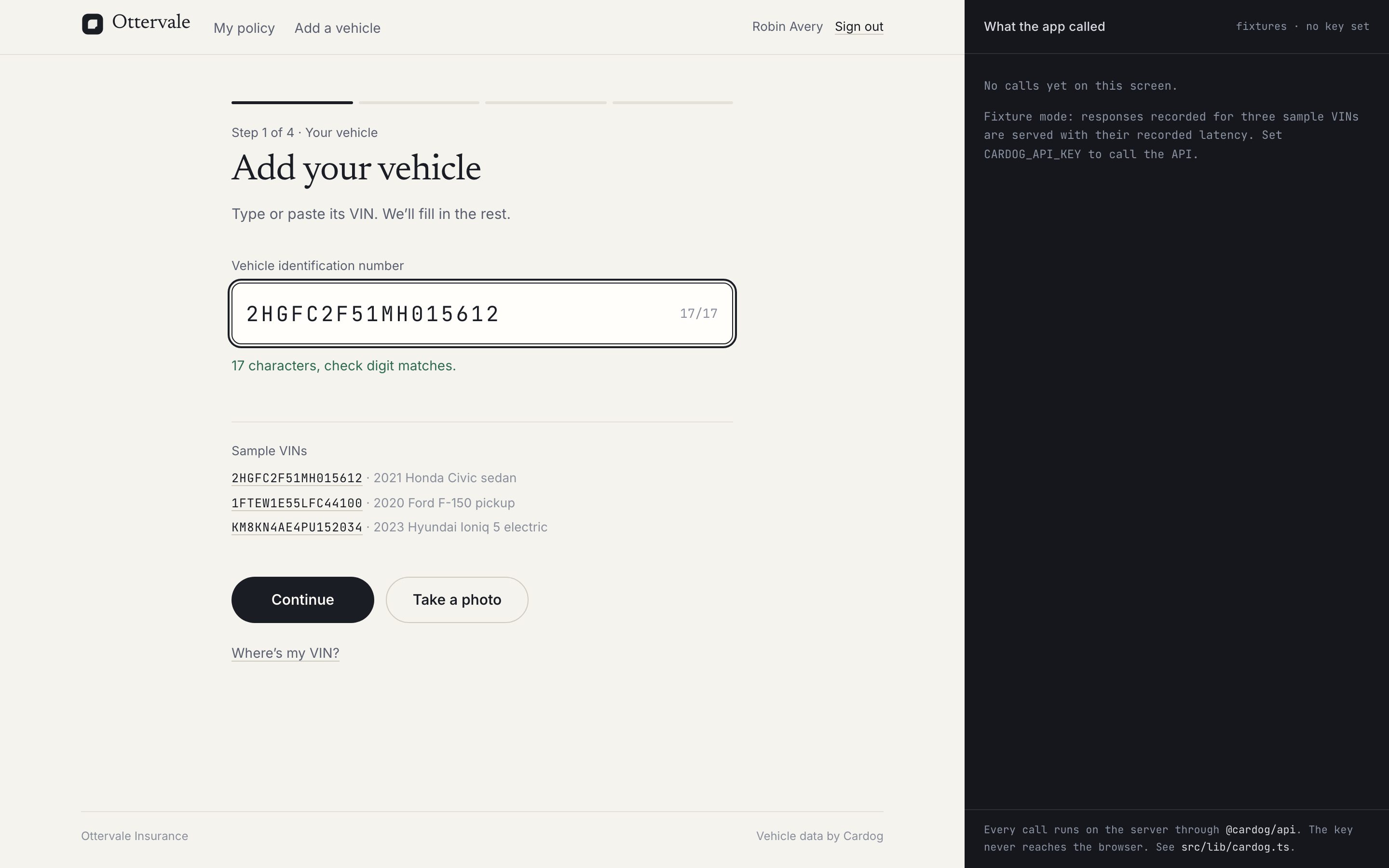Screen dimensions: 1389x868
Task: Open the Add a vehicle nav item
Action: [338, 28]
